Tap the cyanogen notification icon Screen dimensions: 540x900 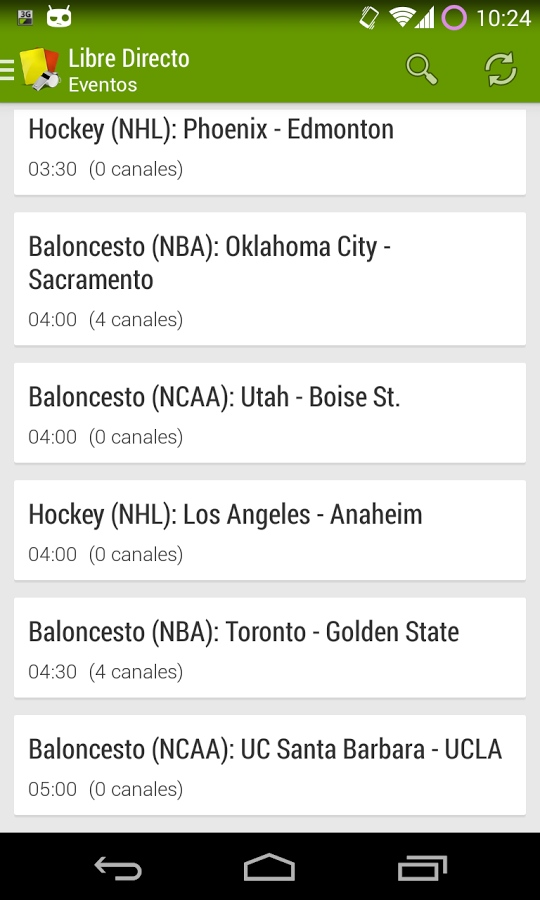point(59,17)
